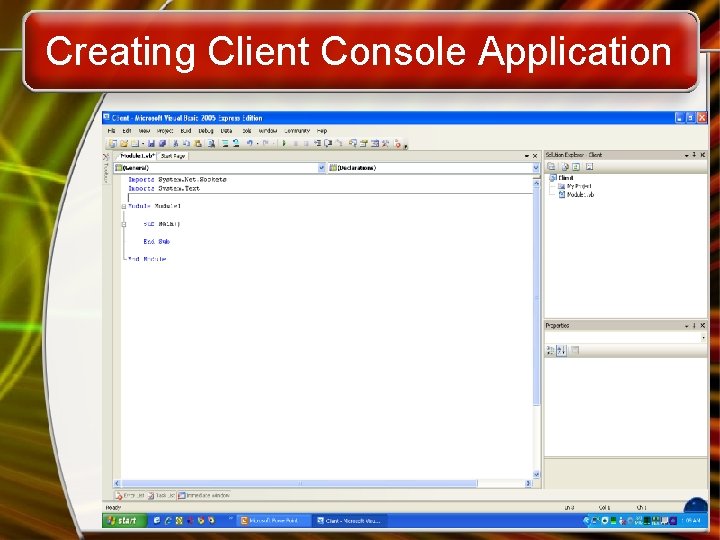The height and width of the screenshot is (540, 720).
Task: Switch to Microsoft PowerPoint taskbar button
Action: click(273, 521)
